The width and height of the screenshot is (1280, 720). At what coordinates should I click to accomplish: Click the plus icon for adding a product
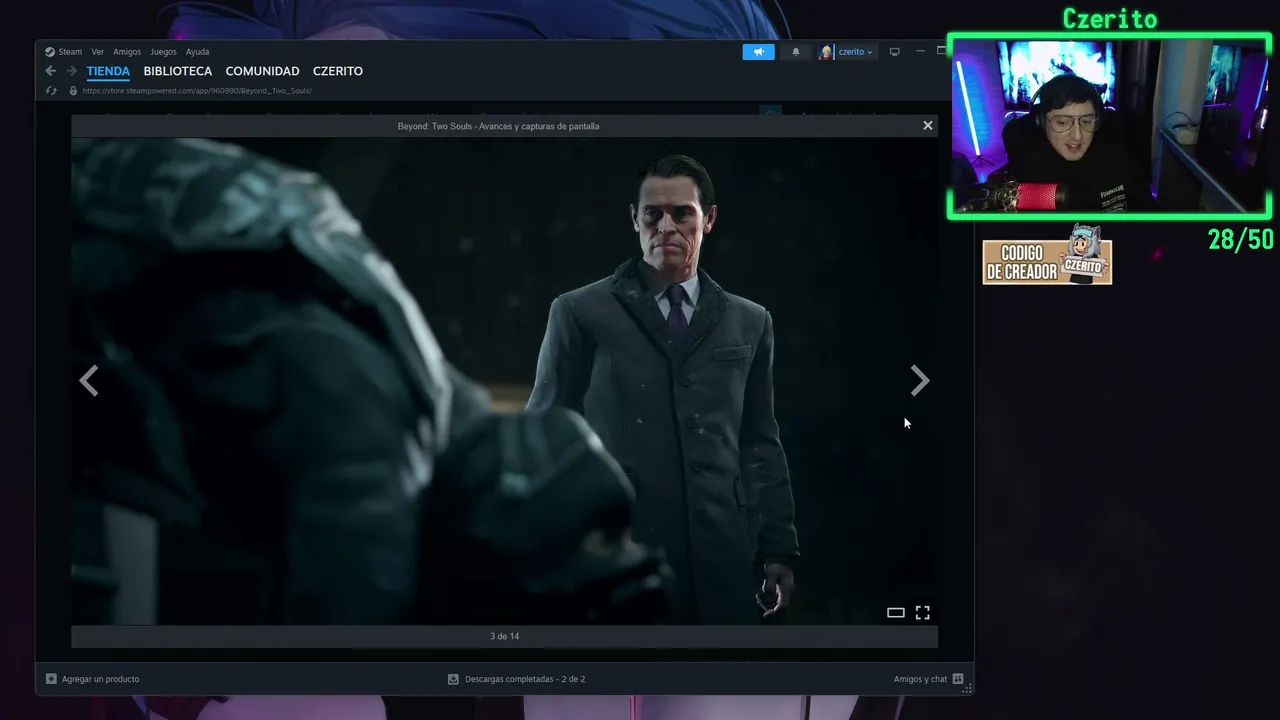tap(51, 679)
